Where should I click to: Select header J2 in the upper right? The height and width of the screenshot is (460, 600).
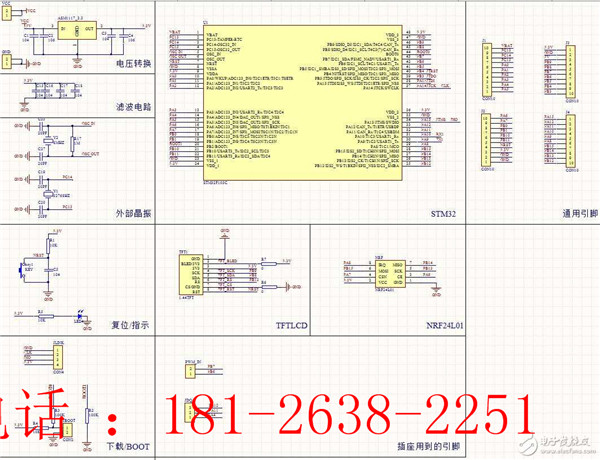570,72
